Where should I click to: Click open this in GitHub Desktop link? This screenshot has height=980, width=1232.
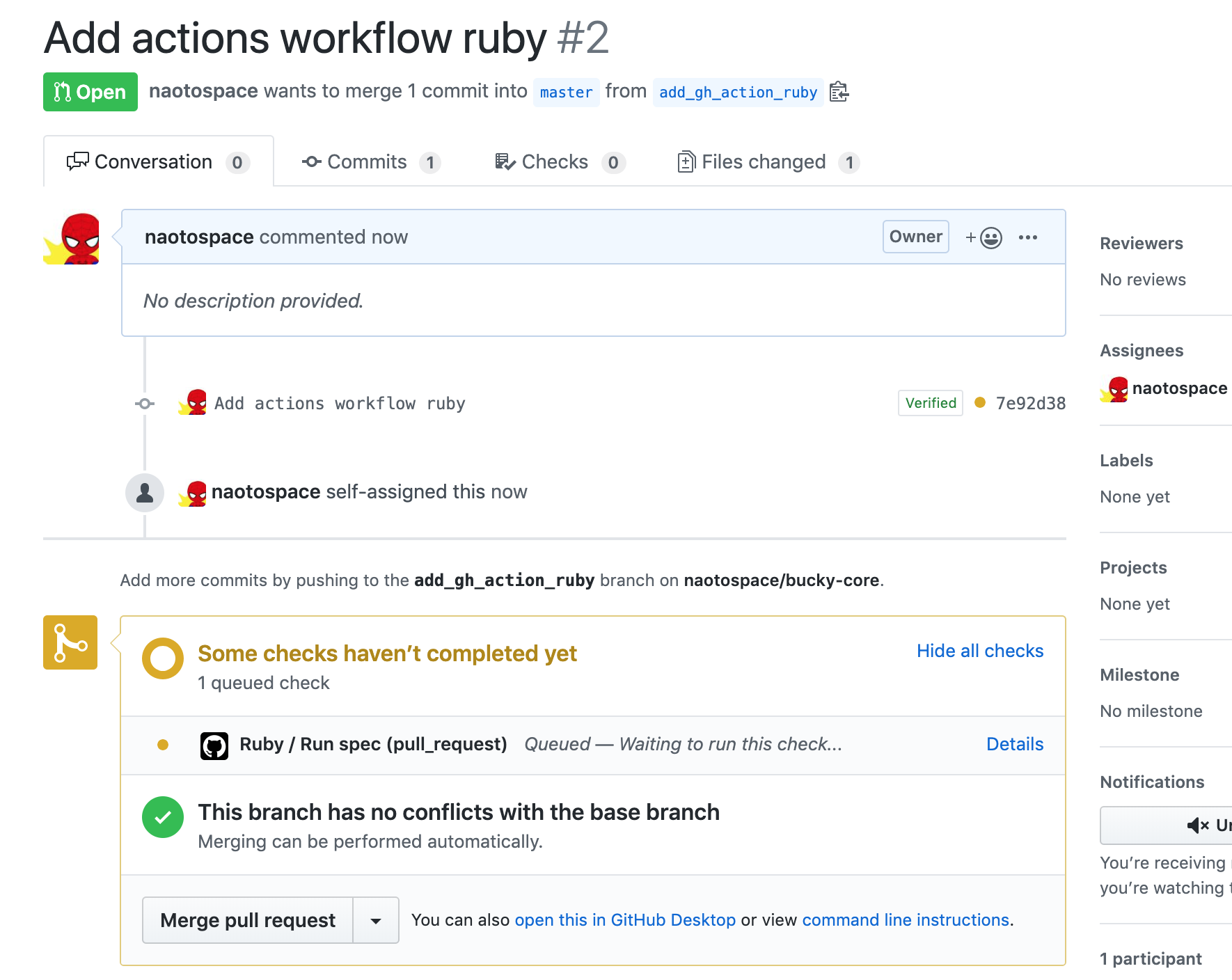625,920
